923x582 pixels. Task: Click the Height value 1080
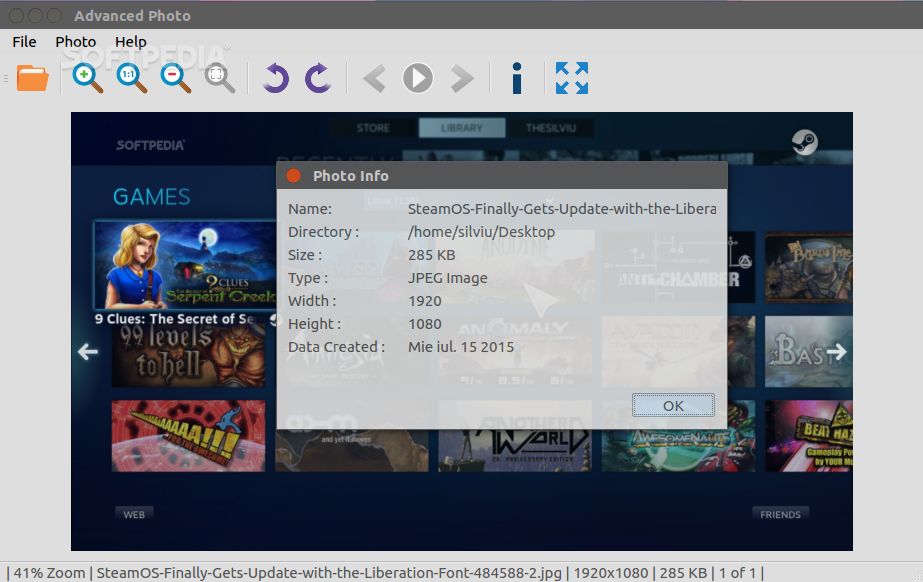click(425, 324)
